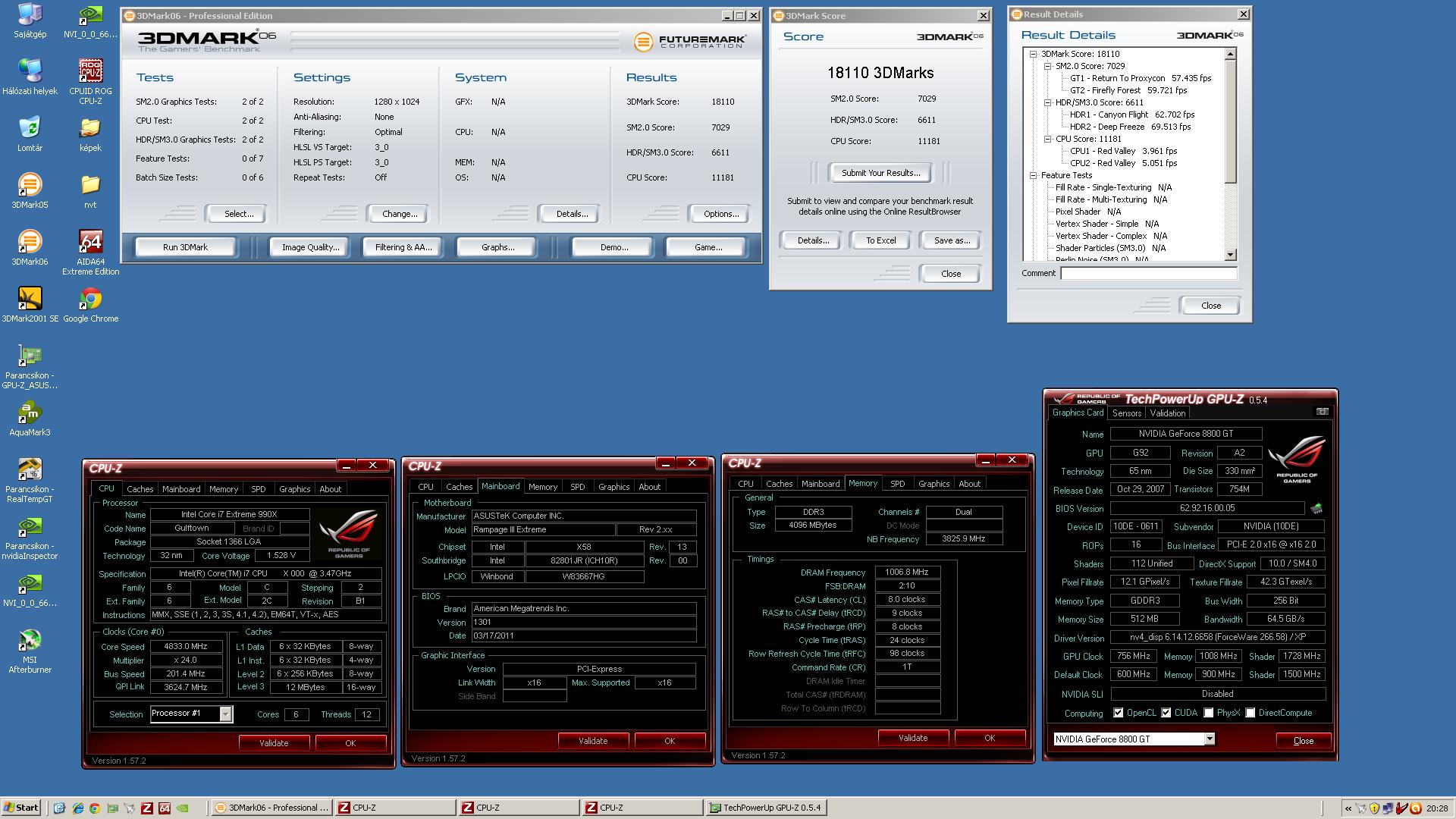Launch MSI Afterburner desktop icon
1456x819 pixels.
click(30, 641)
